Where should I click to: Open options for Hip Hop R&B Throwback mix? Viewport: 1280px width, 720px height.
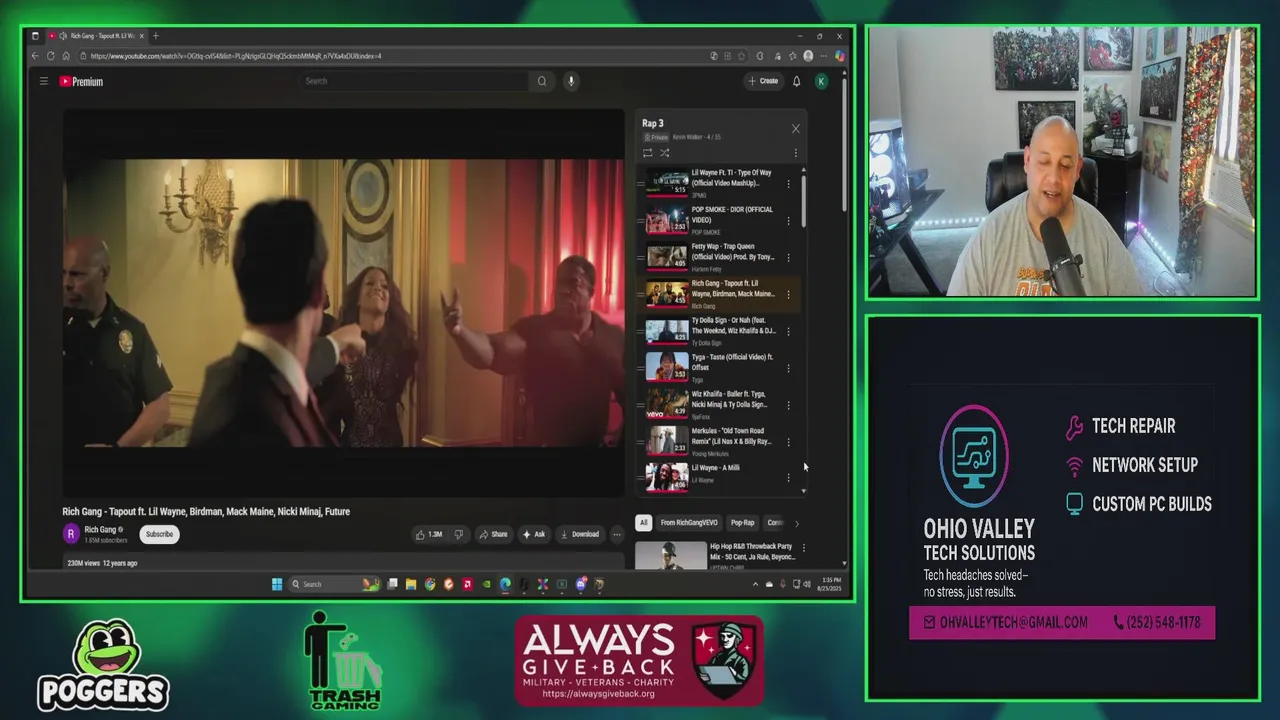pyautogui.click(x=803, y=548)
